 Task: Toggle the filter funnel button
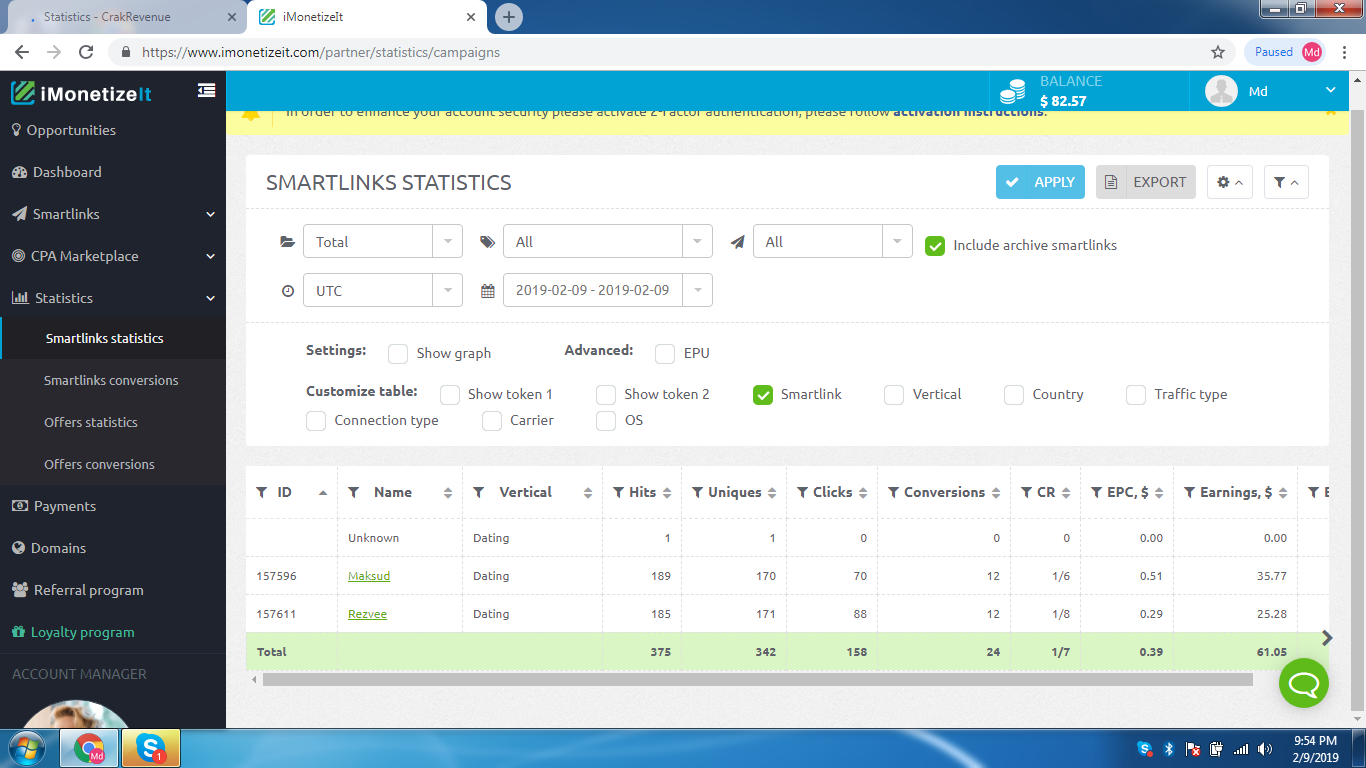point(1286,182)
